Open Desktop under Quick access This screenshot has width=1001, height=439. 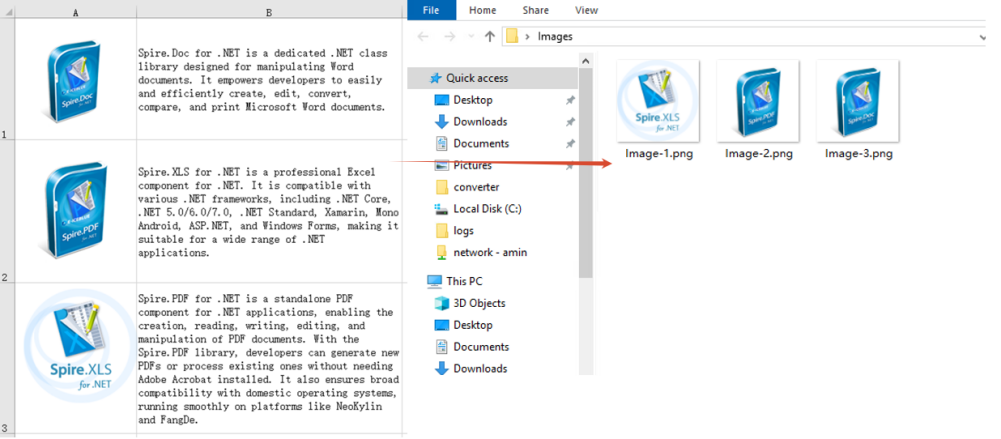(472, 100)
